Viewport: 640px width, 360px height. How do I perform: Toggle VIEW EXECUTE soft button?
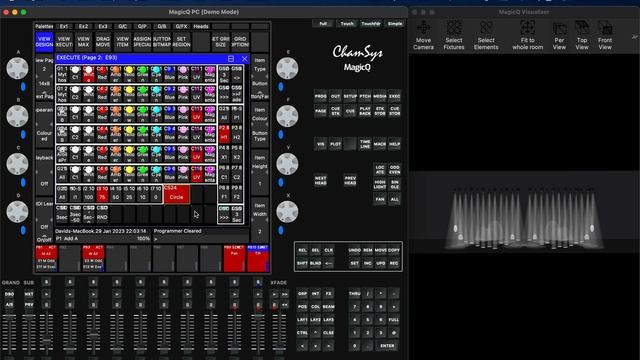[x=64, y=42]
